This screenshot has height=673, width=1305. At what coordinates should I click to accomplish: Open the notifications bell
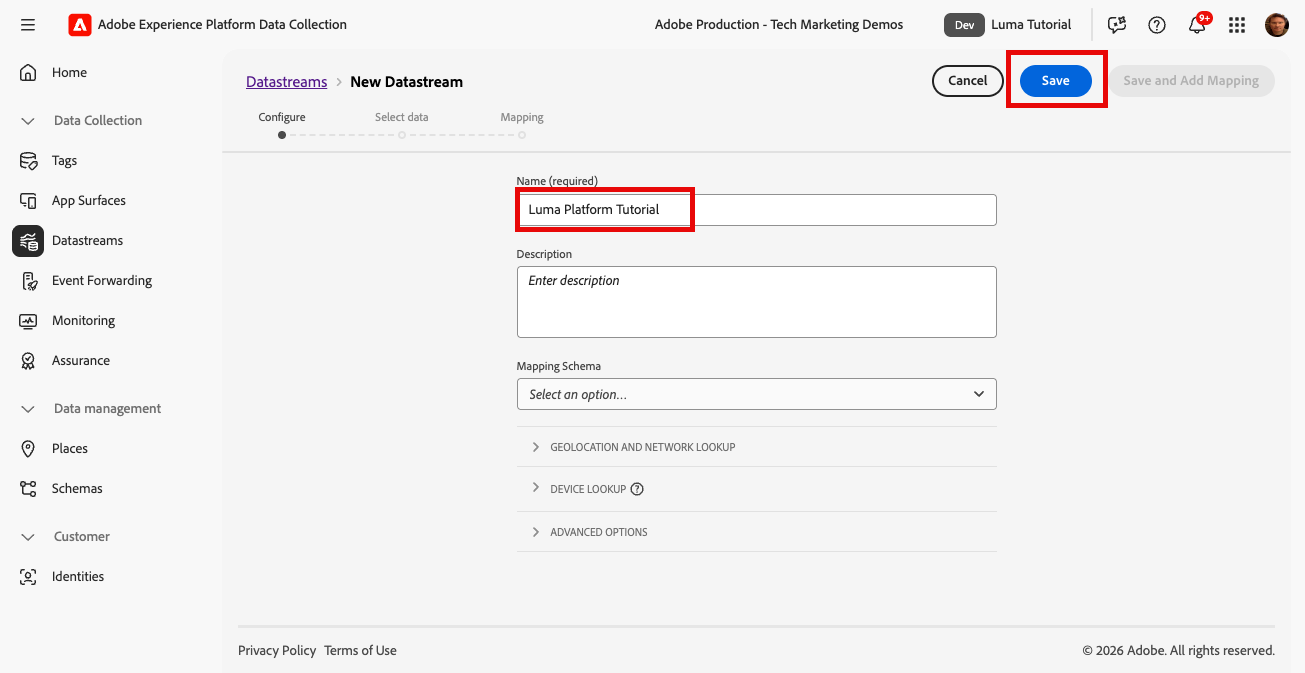(x=1197, y=25)
